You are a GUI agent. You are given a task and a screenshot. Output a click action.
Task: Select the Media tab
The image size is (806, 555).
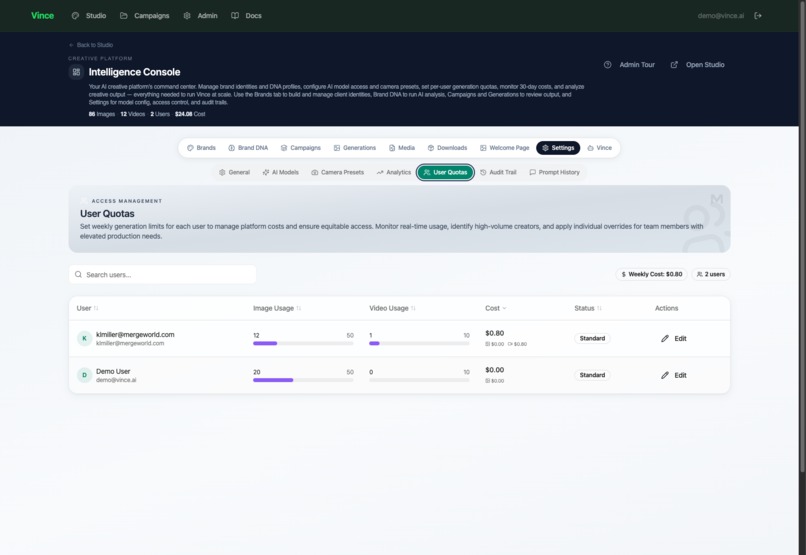pyautogui.click(x=401, y=148)
